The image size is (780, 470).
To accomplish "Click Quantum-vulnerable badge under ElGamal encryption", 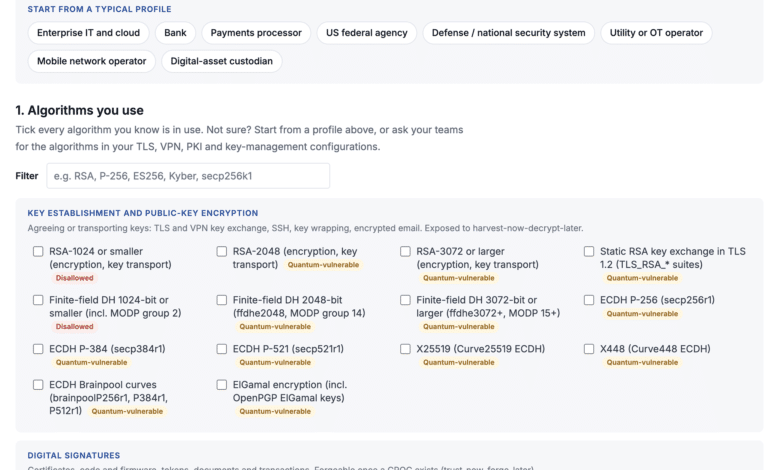I will click(x=275, y=411).
